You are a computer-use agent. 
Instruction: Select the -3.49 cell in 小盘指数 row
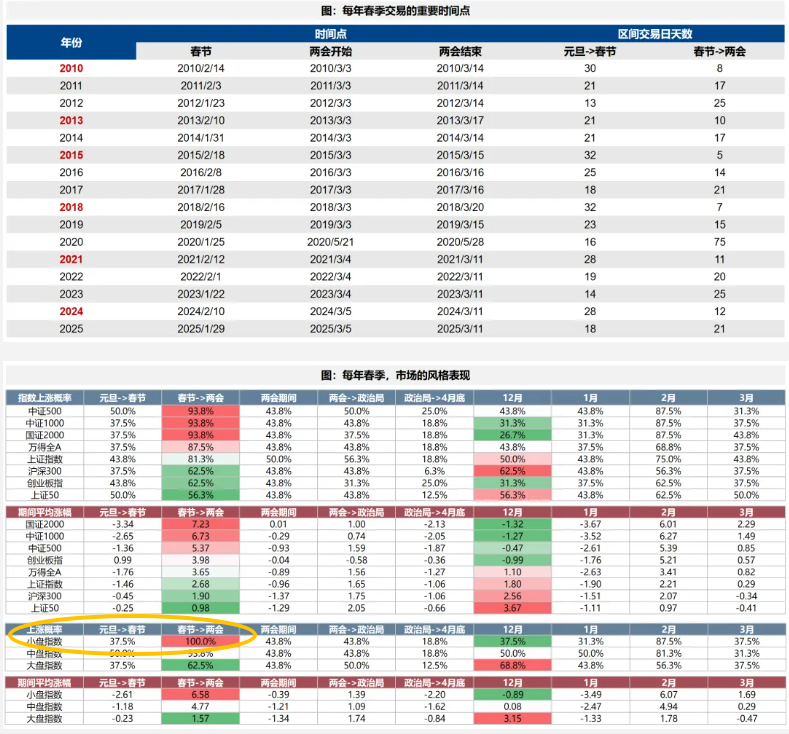point(590,695)
